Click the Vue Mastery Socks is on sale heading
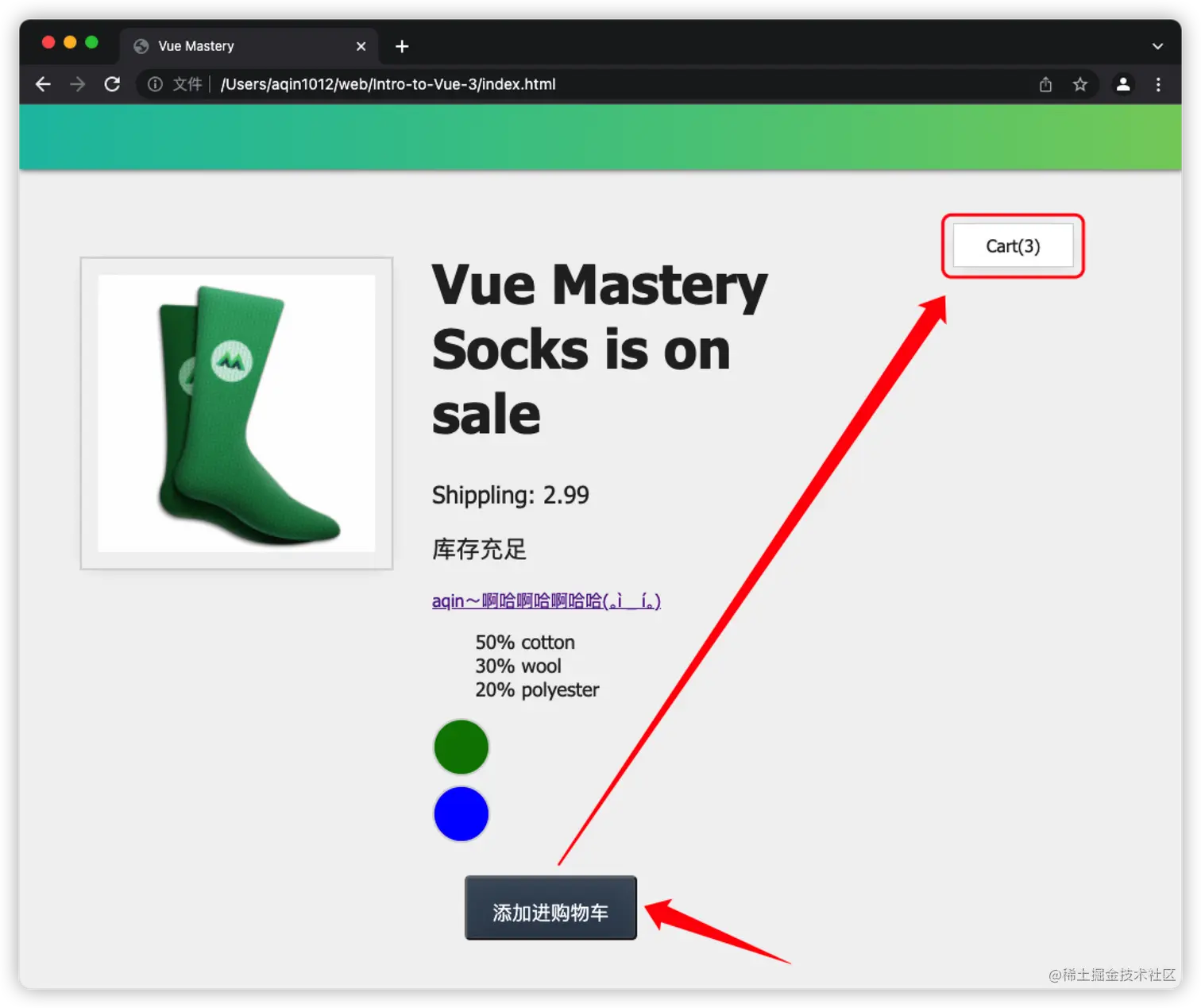The width and height of the screenshot is (1201, 1008). (600, 350)
